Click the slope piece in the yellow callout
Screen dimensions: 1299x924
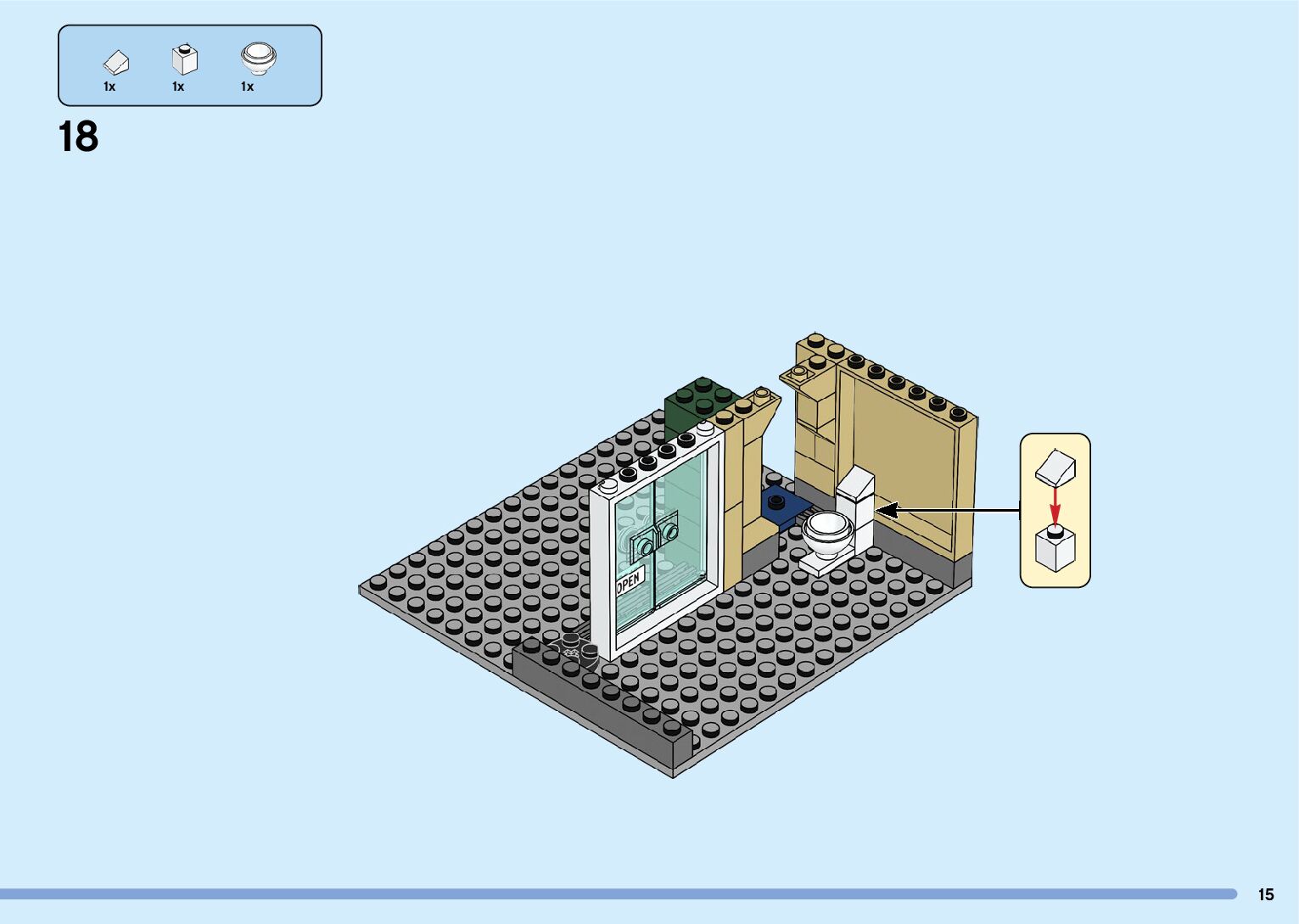pyautogui.click(x=1055, y=467)
